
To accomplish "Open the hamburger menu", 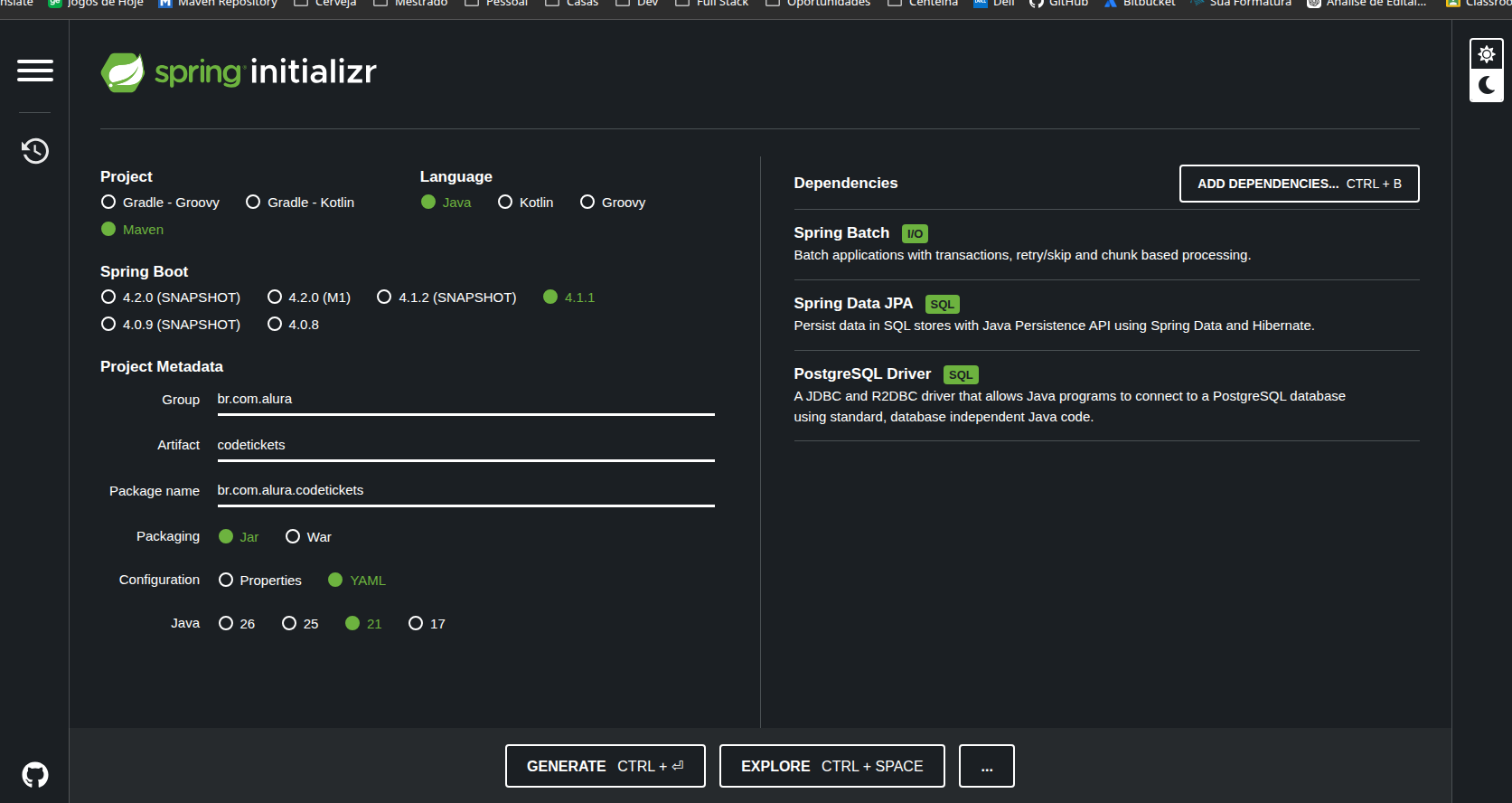I will click(x=35, y=71).
